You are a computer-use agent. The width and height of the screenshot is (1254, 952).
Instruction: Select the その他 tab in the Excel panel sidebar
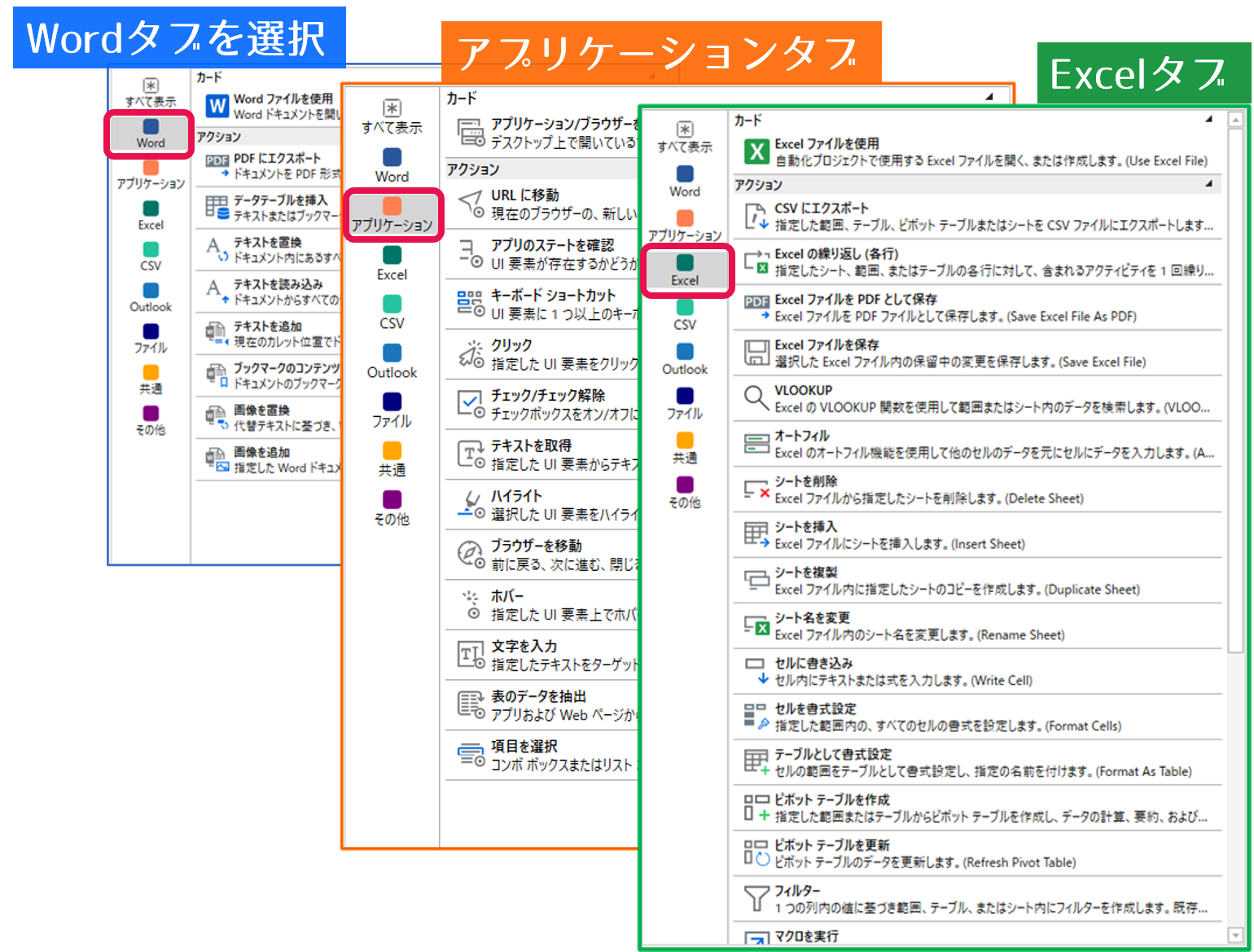point(685,493)
